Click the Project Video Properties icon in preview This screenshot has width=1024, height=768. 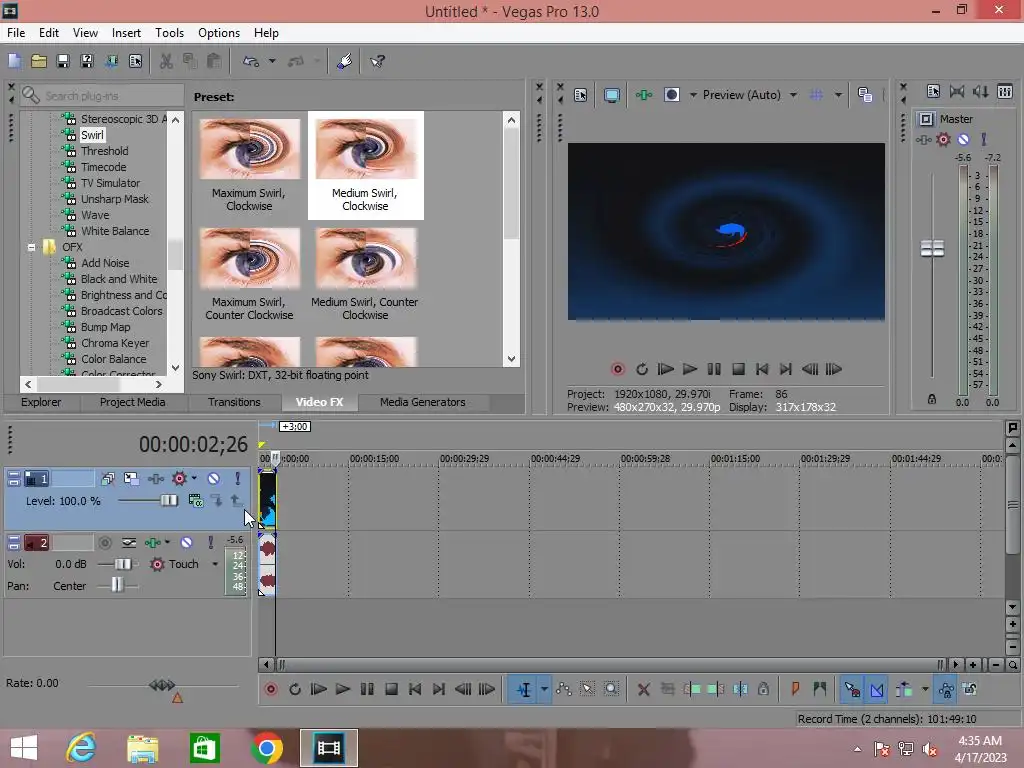point(580,95)
